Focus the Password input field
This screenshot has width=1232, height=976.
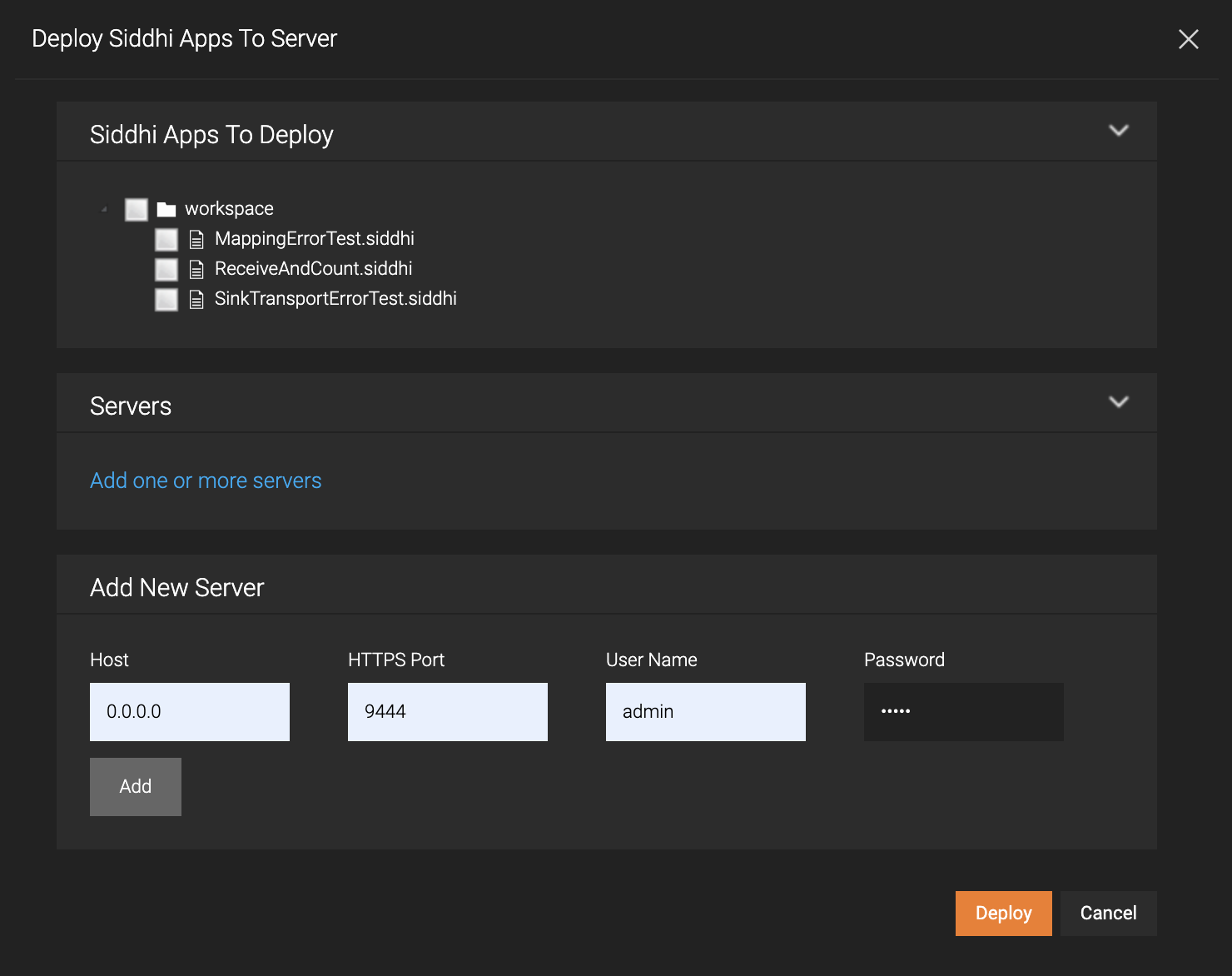[x=964, y=712]
